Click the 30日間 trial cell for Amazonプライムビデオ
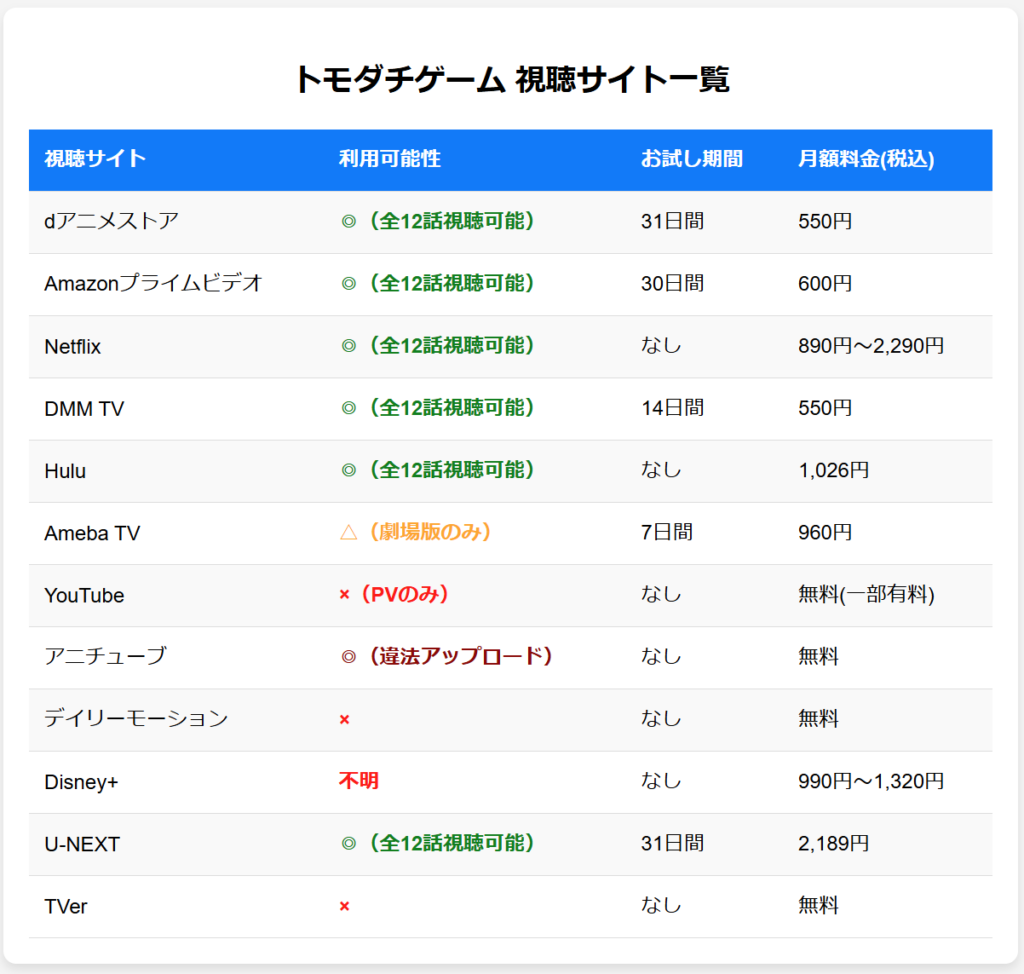 click(673, 284)
